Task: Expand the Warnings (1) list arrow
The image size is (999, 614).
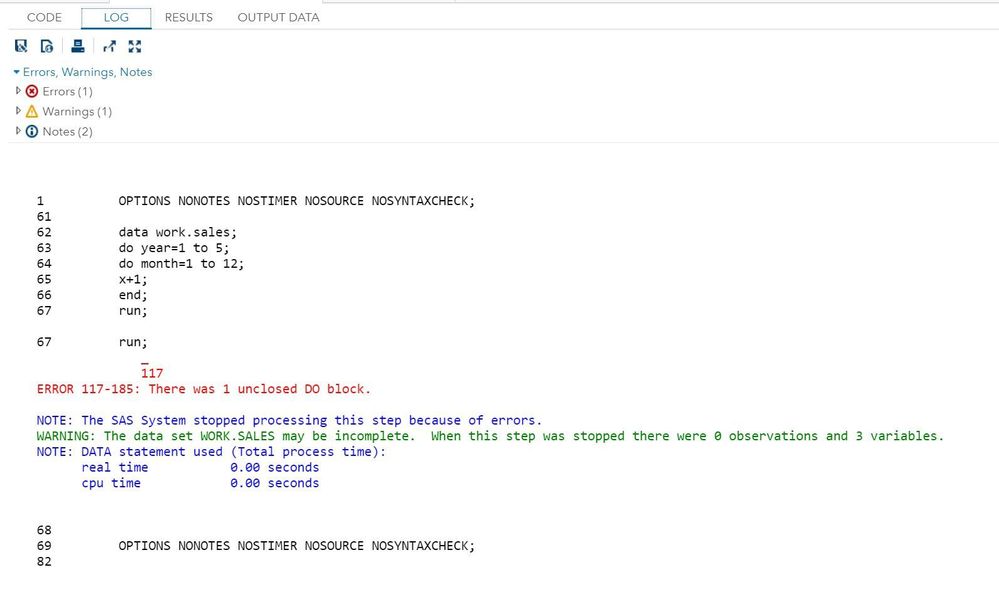Action: [x=18, y=111]
